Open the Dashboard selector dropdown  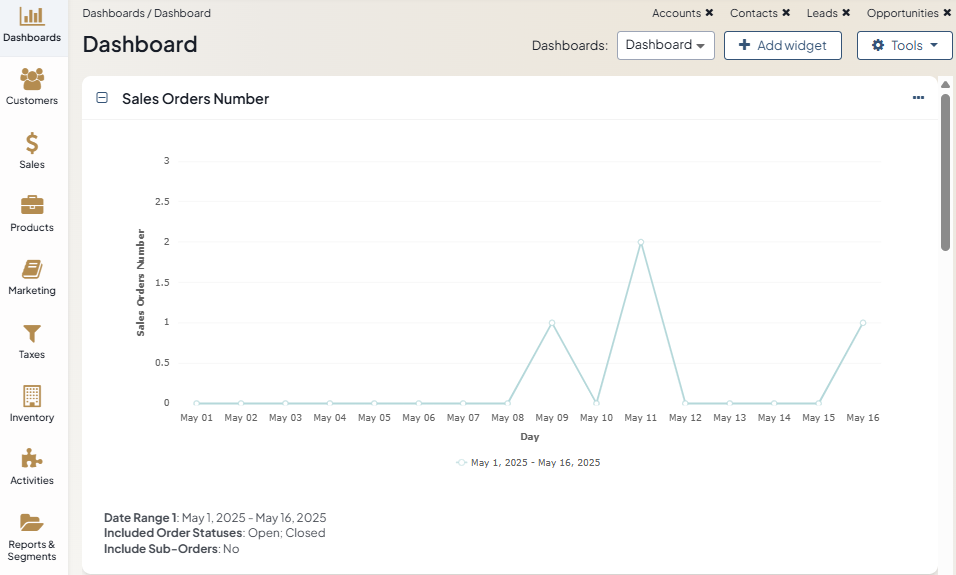coord(665,45)
